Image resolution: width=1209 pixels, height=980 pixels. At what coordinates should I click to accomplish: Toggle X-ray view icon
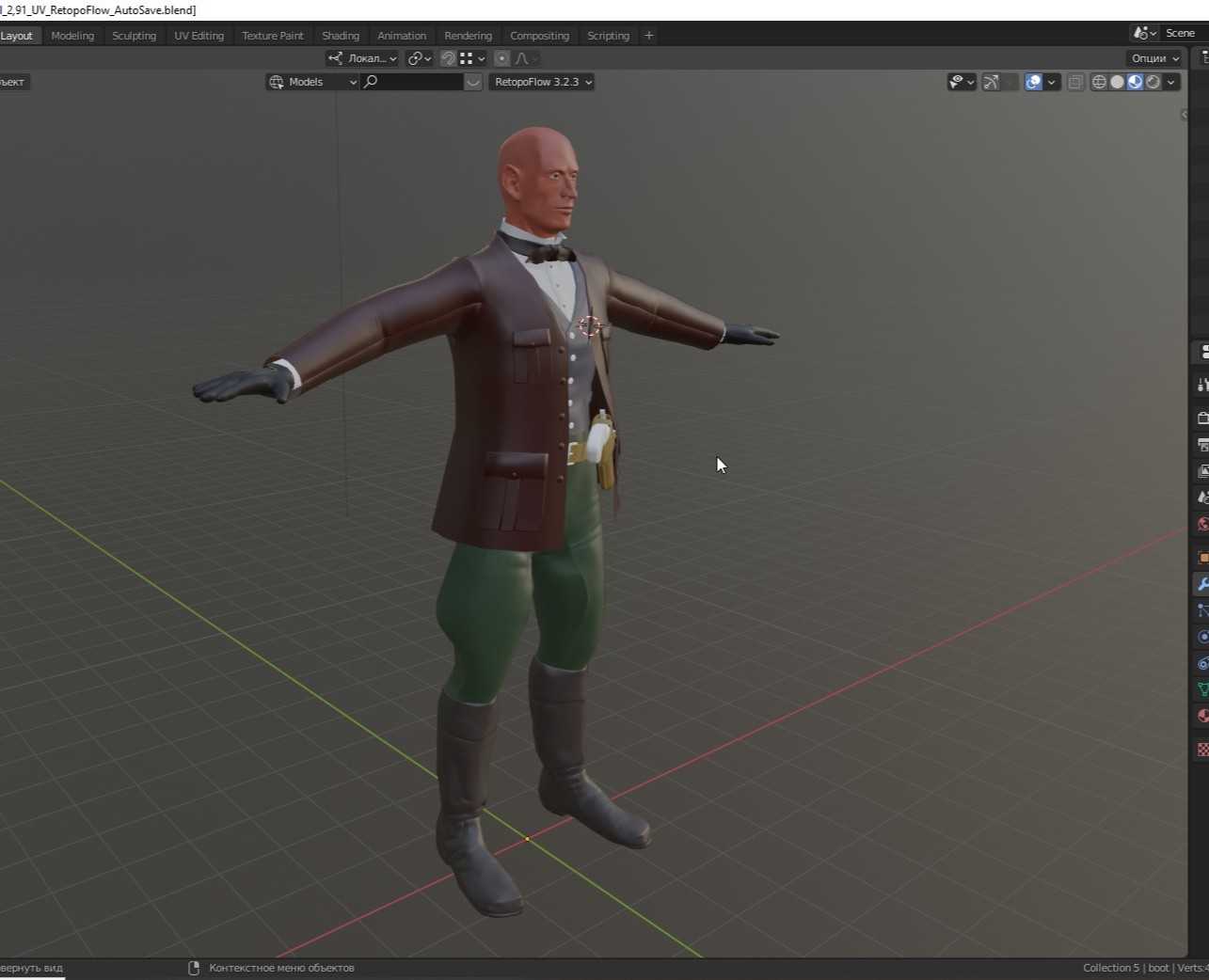(x=1075, y=82)
